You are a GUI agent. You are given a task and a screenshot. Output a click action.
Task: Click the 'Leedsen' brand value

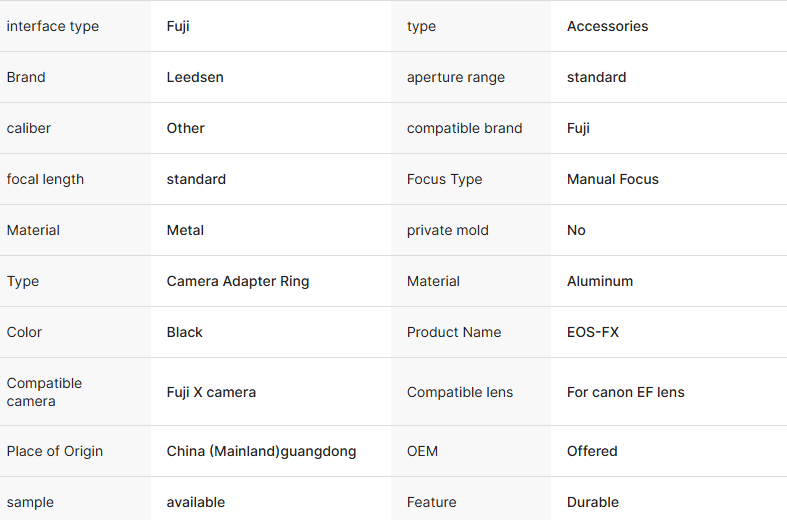point(197,77)
